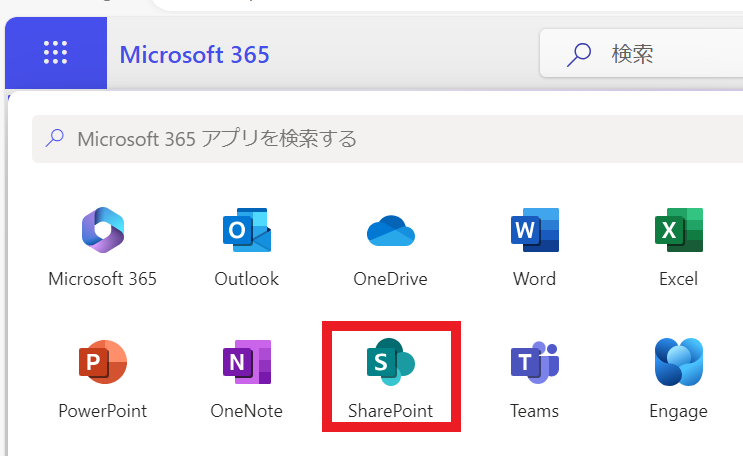Launch the PowerPoint app
The height and width of the screenshot is (456, 743).
[x=103, y=362]
